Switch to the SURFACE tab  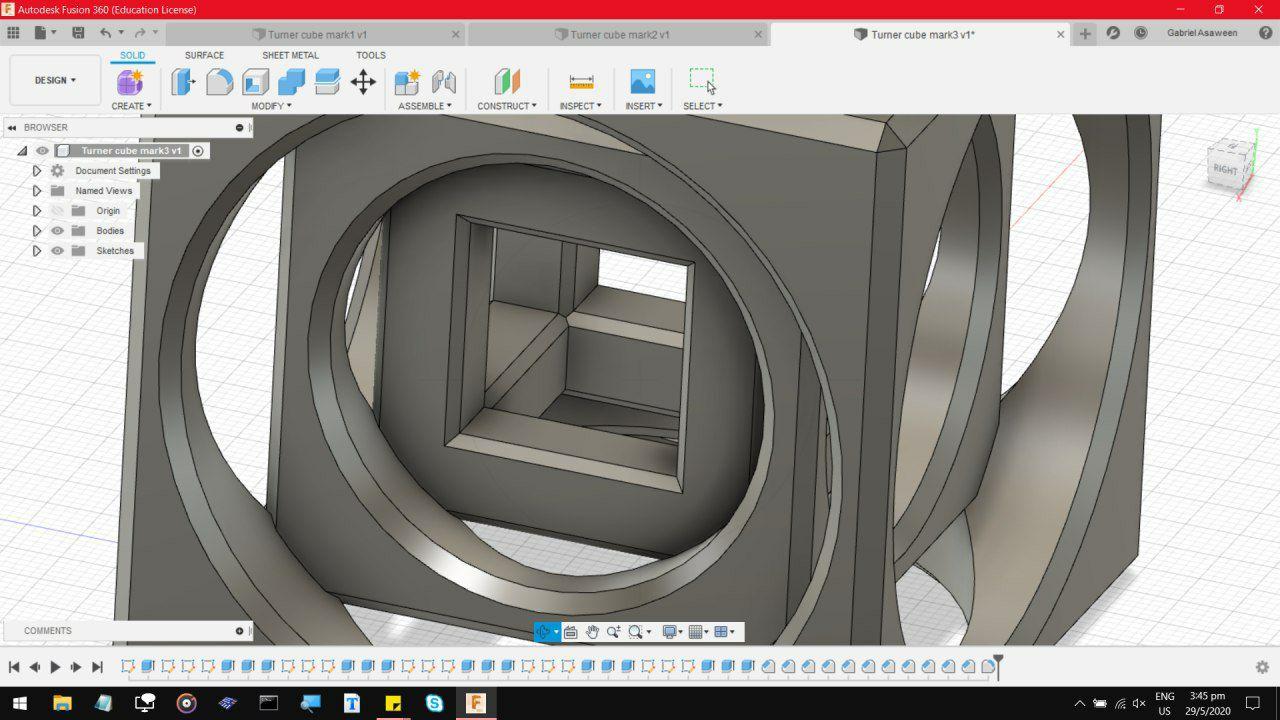pyautogui.click(x=204, y=55)
